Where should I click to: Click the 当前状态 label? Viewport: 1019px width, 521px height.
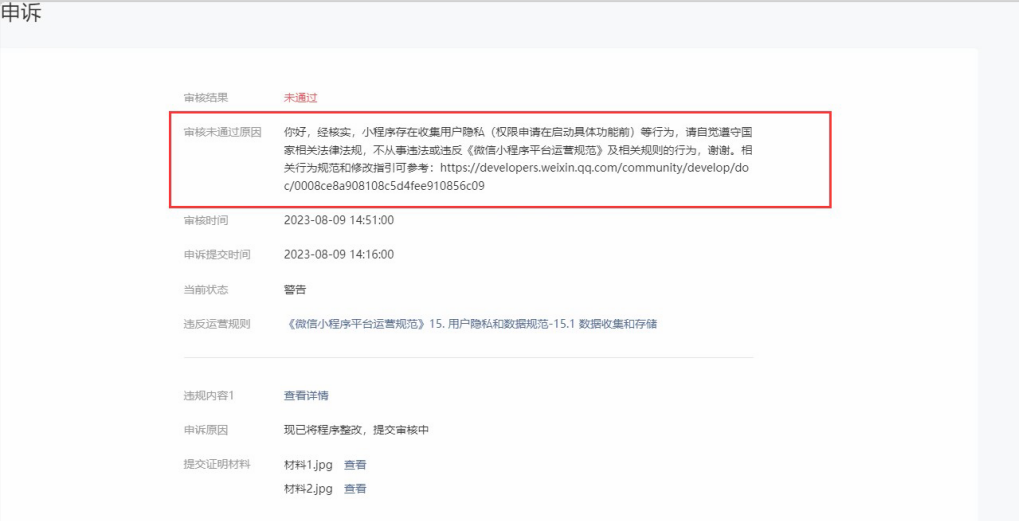[206, 290]
